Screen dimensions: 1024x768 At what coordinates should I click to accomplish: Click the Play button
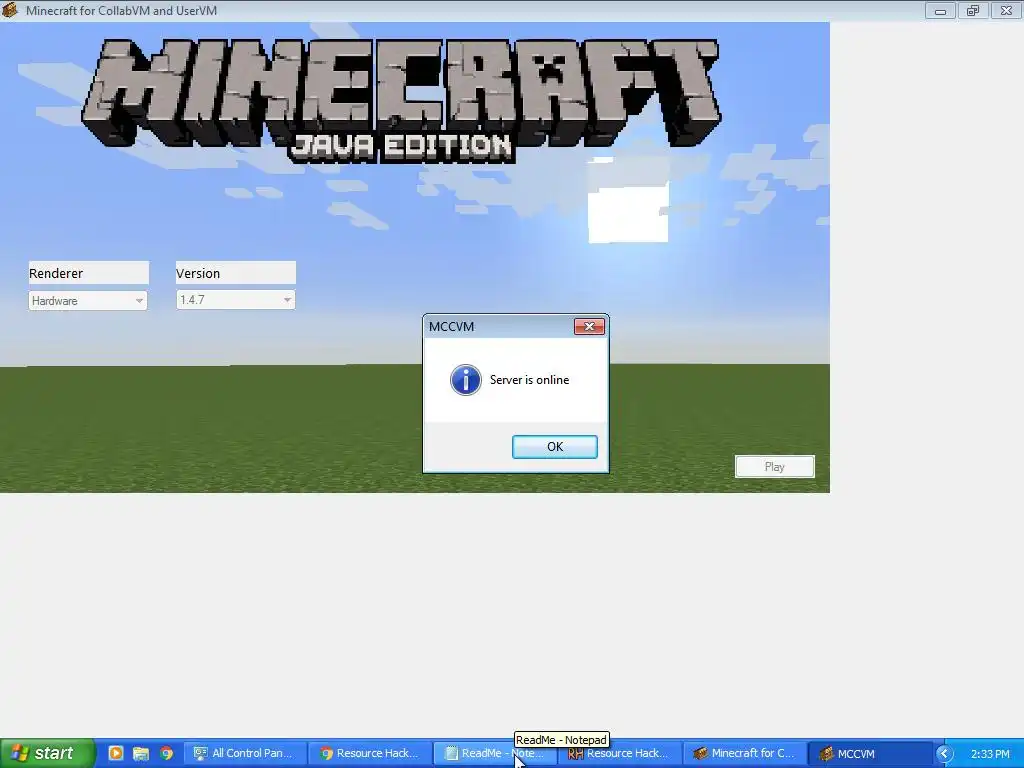point(775,467)
